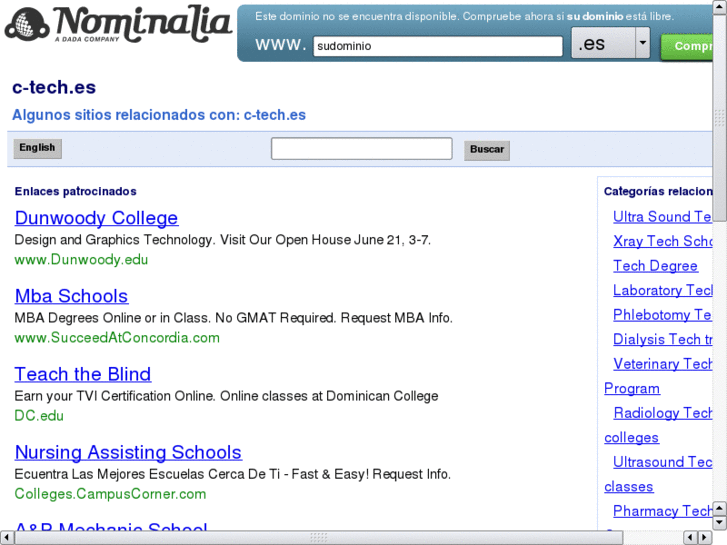Click the horizontal scrollbar thumb

pyautogui.click(x=319, y=538)
